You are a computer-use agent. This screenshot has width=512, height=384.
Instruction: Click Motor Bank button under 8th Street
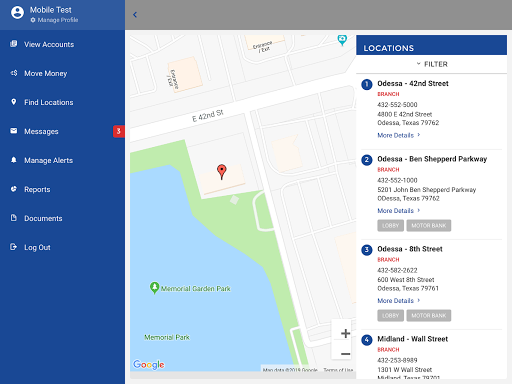429,316
